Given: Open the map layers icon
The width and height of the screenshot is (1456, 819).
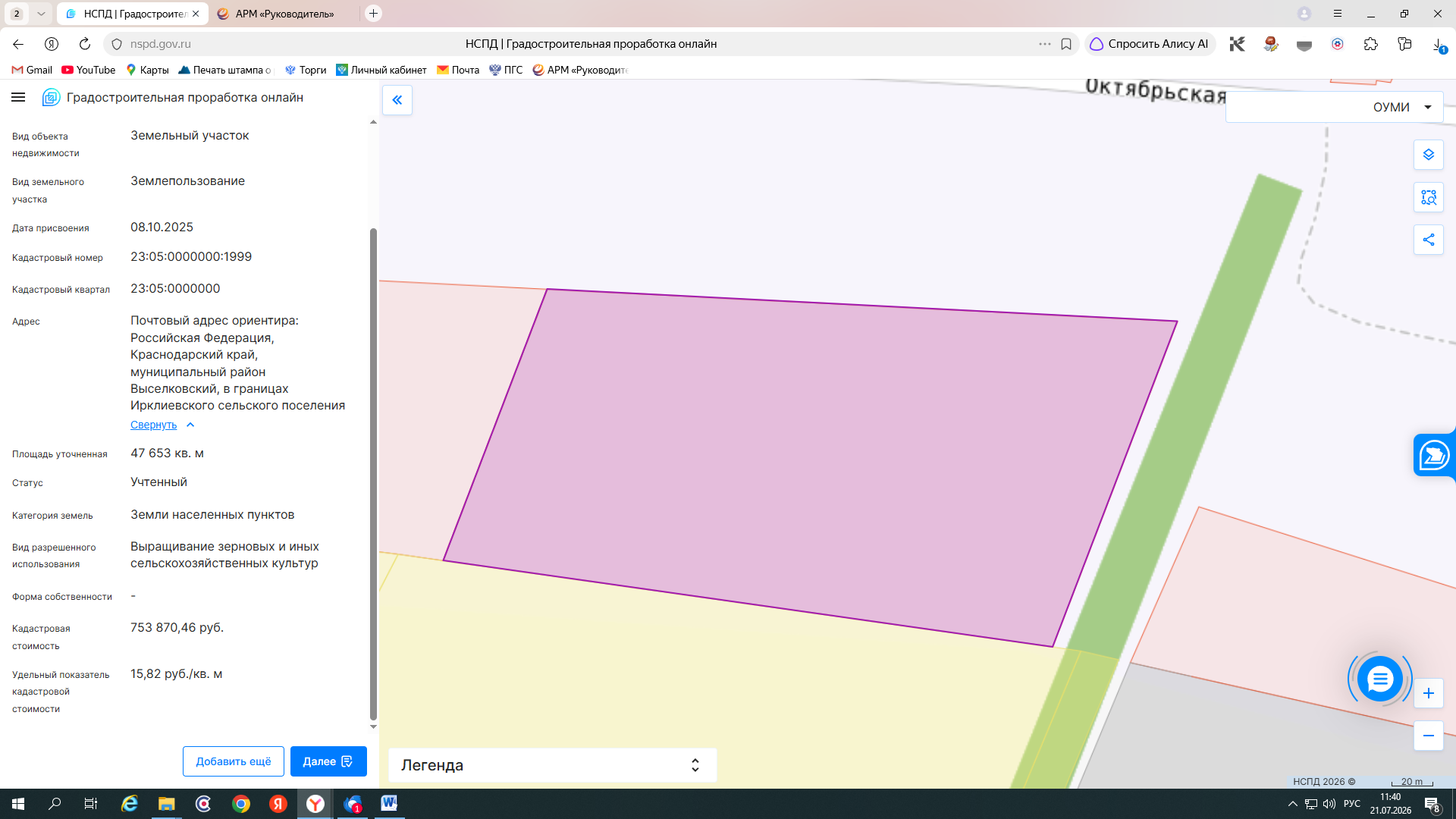Looking at the screenshot, I should pos(1429,155).
